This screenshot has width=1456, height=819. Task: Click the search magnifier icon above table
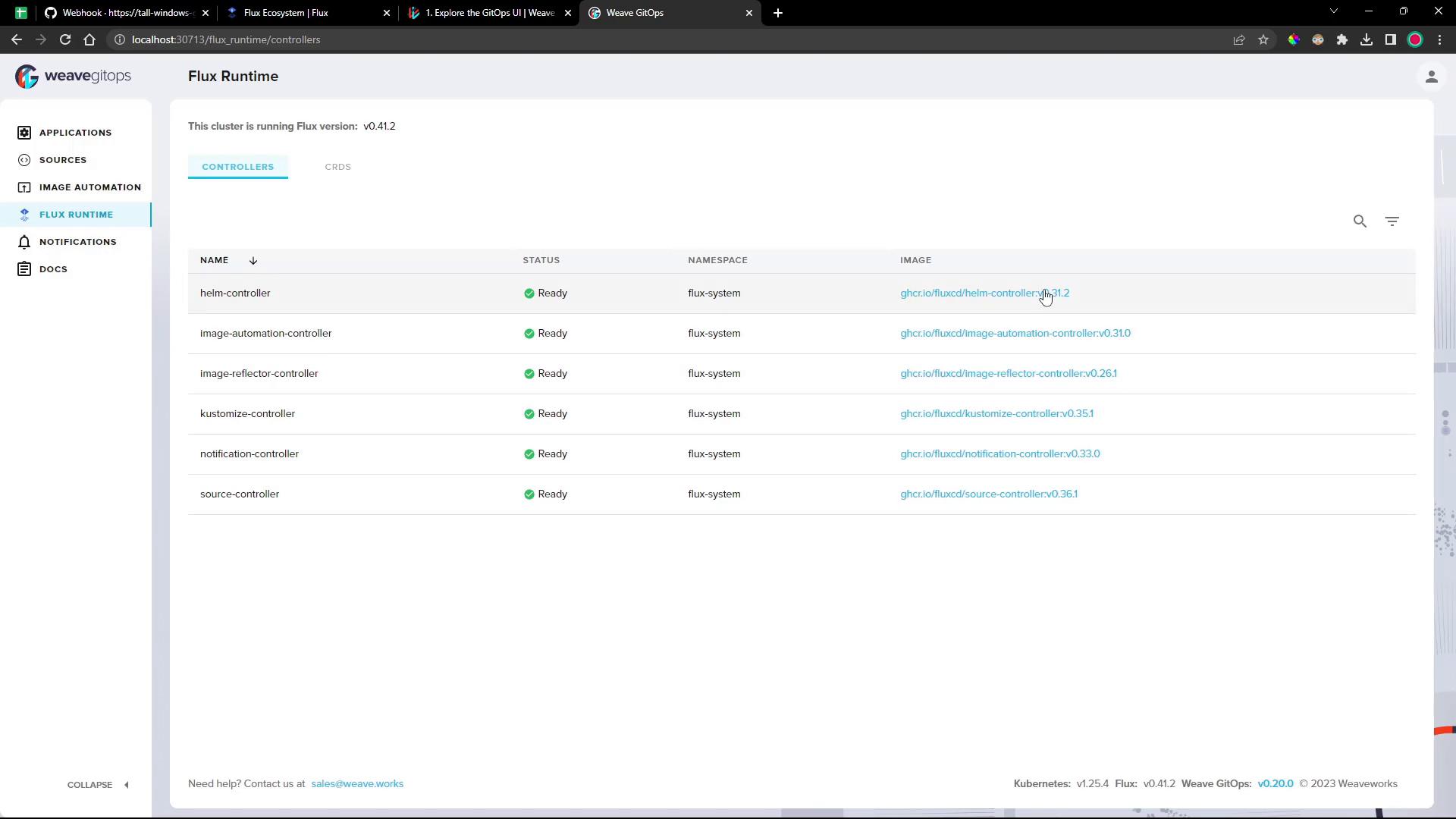click(1360, 221)
